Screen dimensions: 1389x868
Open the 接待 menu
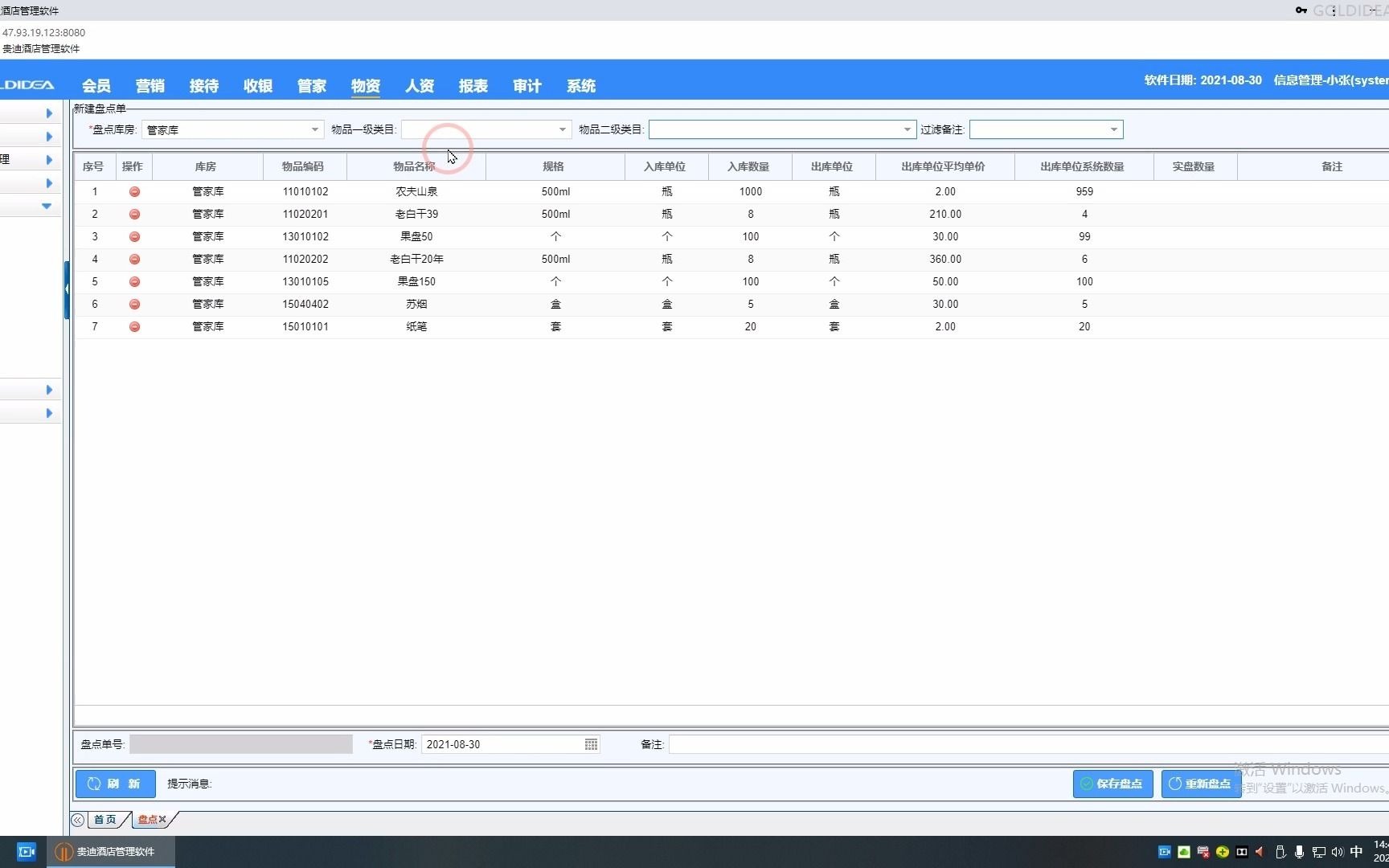pyautogui.click(x=204, y=86)
